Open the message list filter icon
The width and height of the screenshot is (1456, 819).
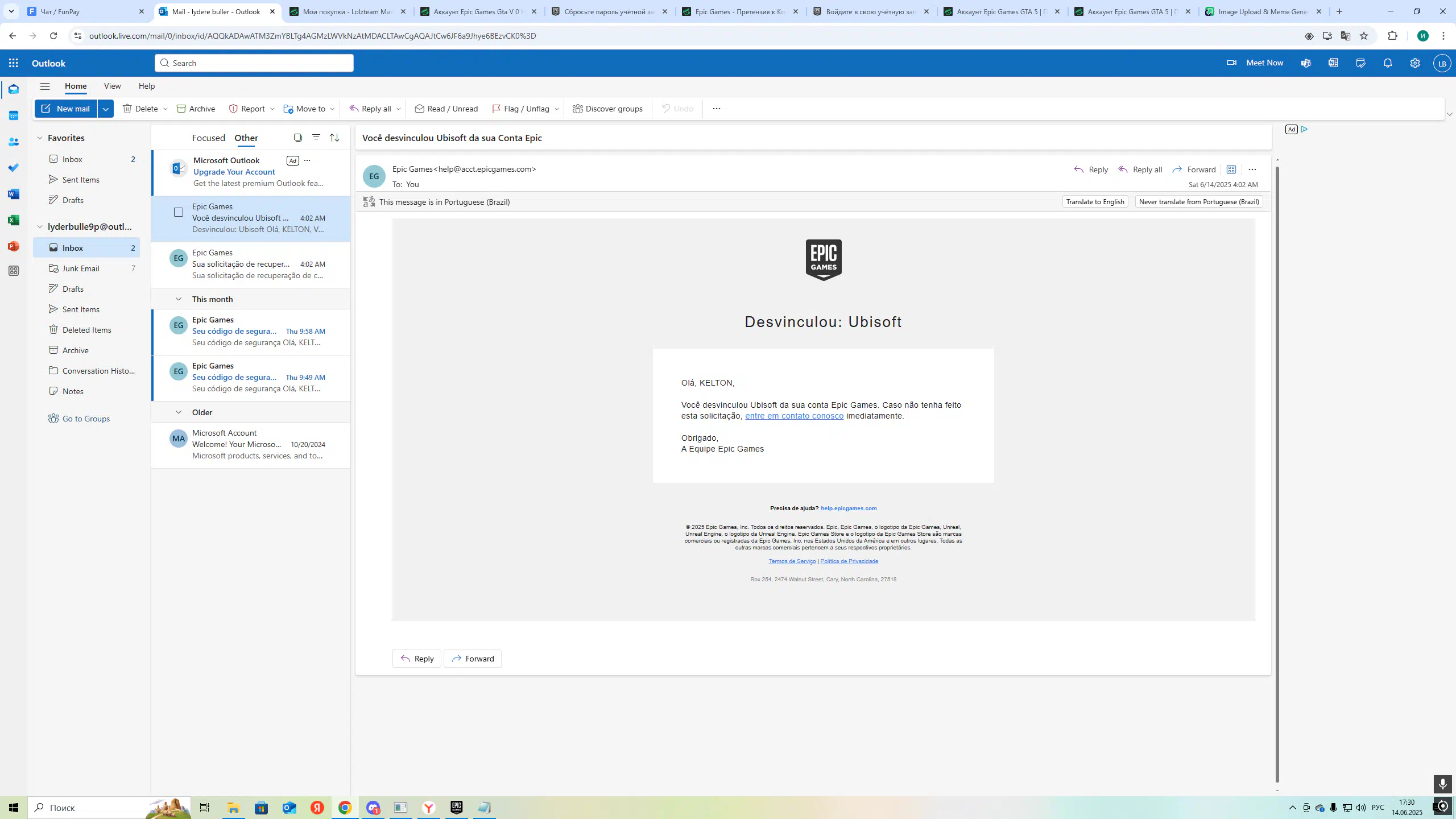(x=316, y=138)
